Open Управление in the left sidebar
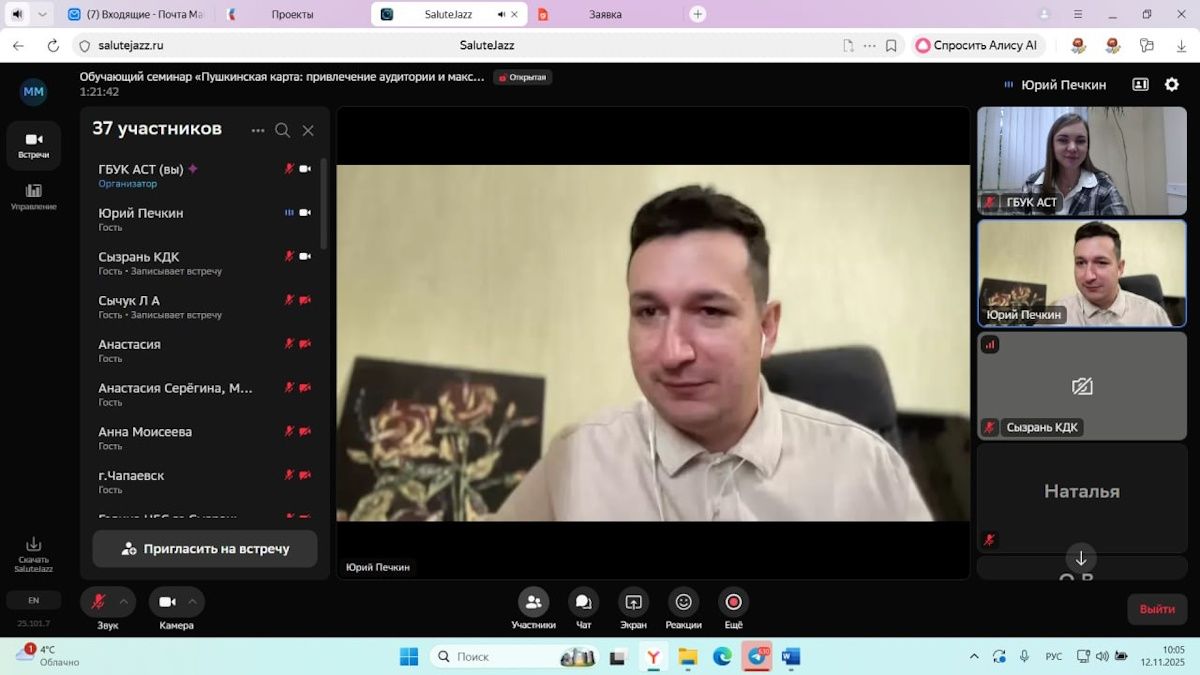Viewport: 1200px width, 675px height. [33, 197]
